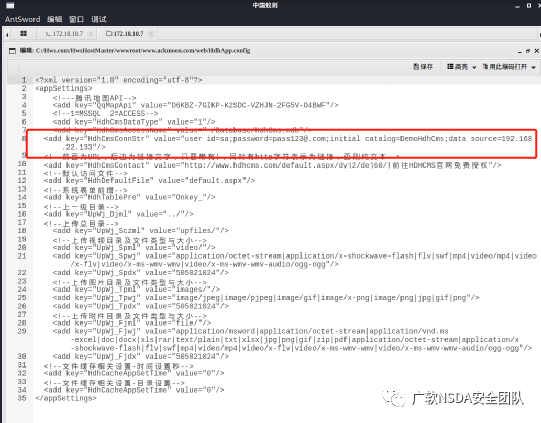The image size is (541, 423).
Task: Close the HdhApp.config editor panel
Action: (537, 51)
